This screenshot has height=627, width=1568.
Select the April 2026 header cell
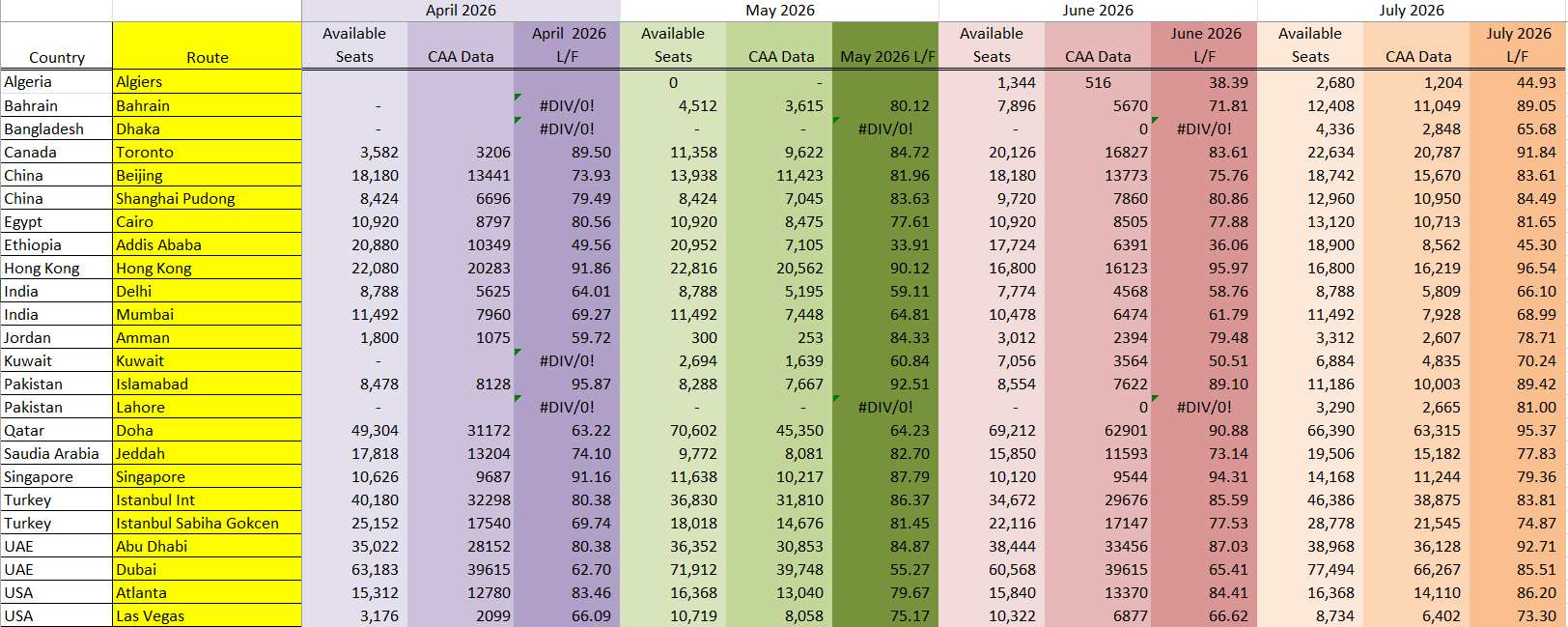coord(461,11)
